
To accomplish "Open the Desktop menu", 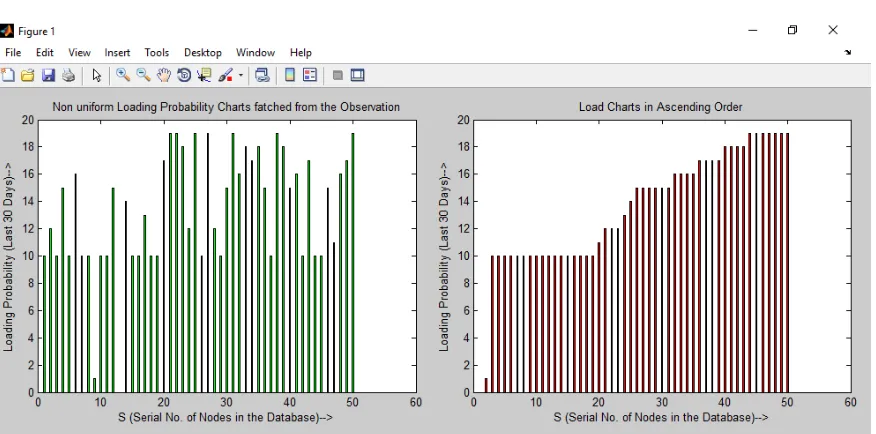I will 203,53.
